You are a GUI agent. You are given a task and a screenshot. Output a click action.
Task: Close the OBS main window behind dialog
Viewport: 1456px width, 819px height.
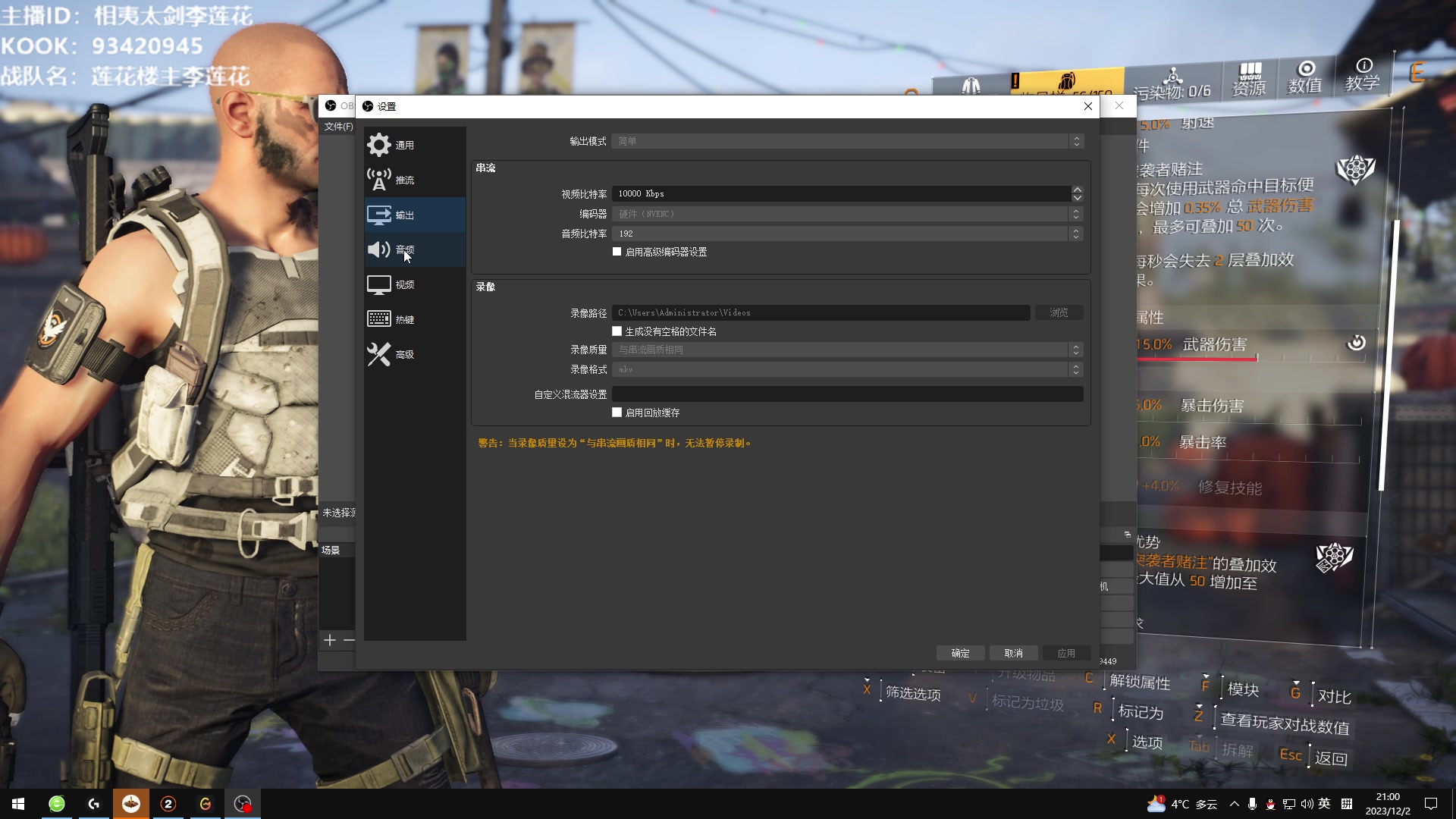click(x=1119, y=106)
